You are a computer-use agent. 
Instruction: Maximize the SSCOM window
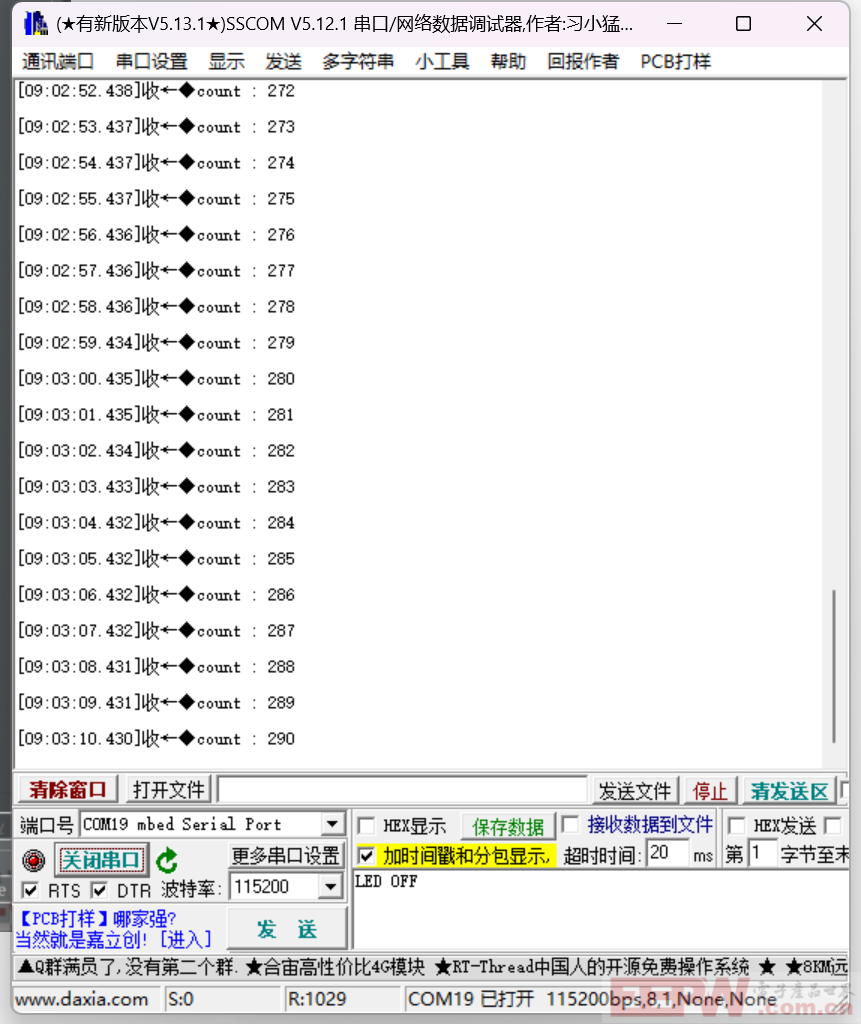(x=743, y=24)
